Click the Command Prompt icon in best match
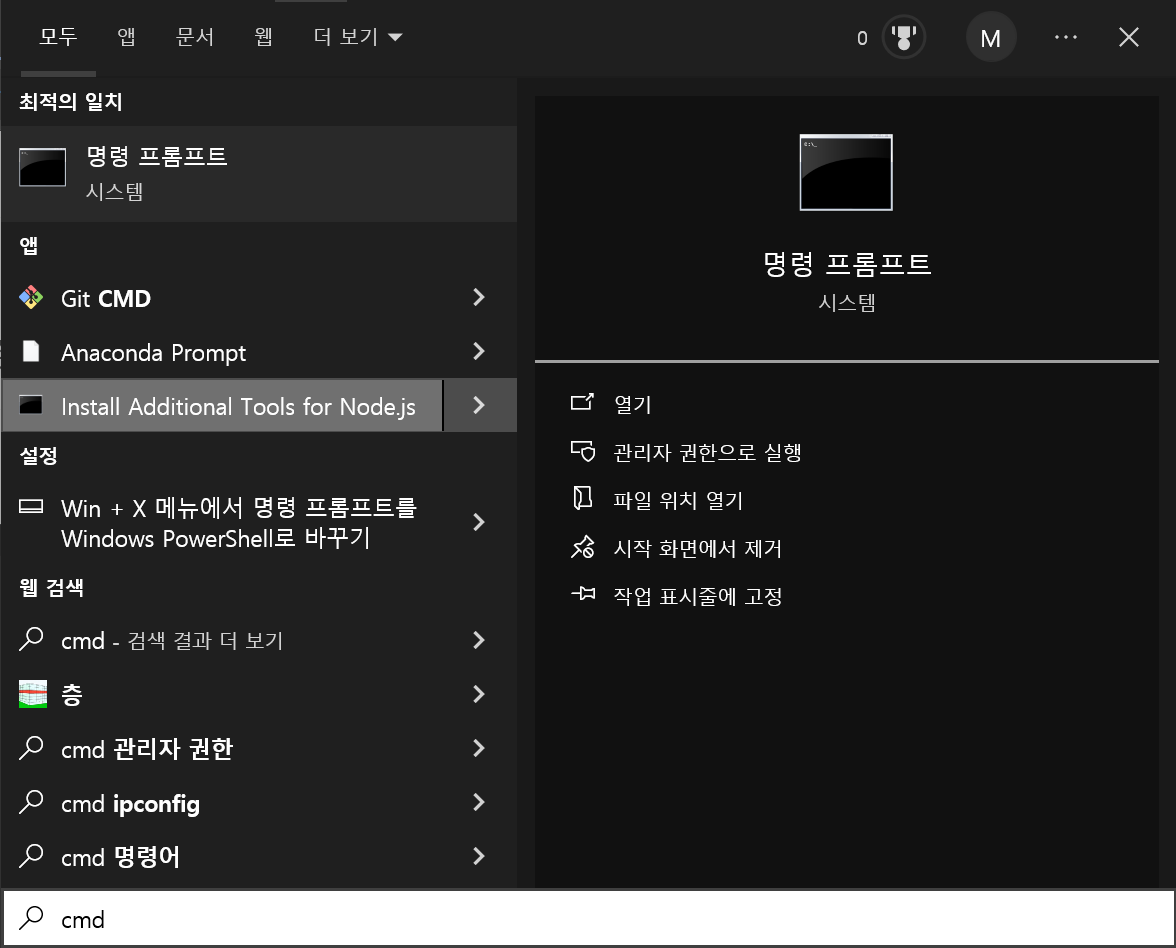The image size is (1176, 948). [x=42, y=166]
